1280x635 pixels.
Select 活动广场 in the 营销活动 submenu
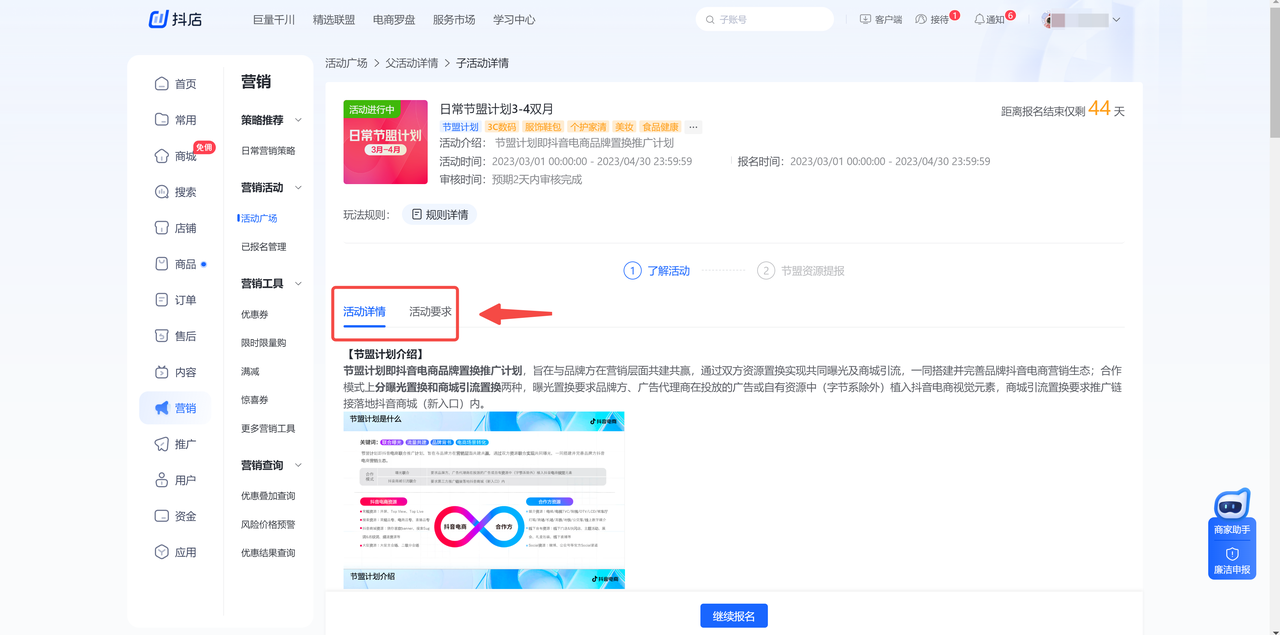[259, 218]
